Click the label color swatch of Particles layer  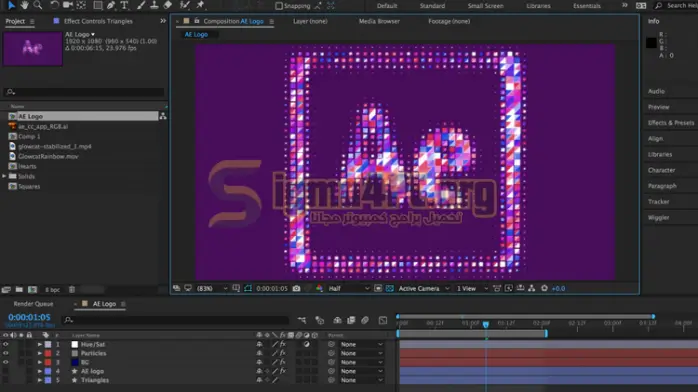48,353
